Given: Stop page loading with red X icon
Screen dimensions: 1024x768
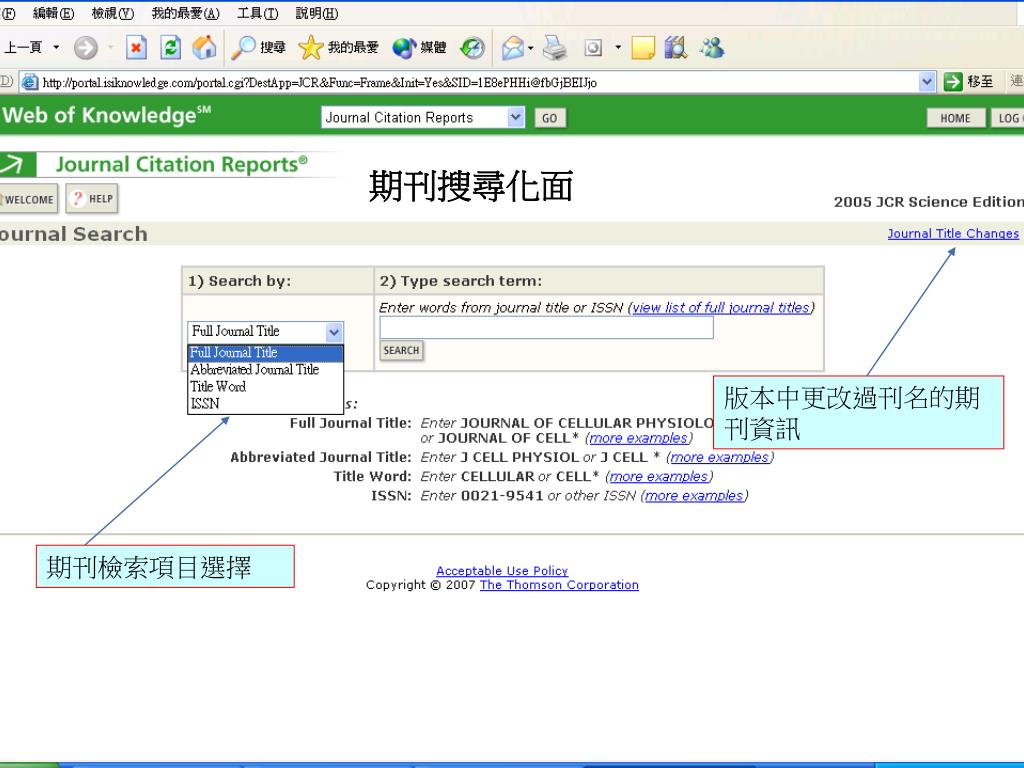Looking at the screenshot, I should 136,48.
